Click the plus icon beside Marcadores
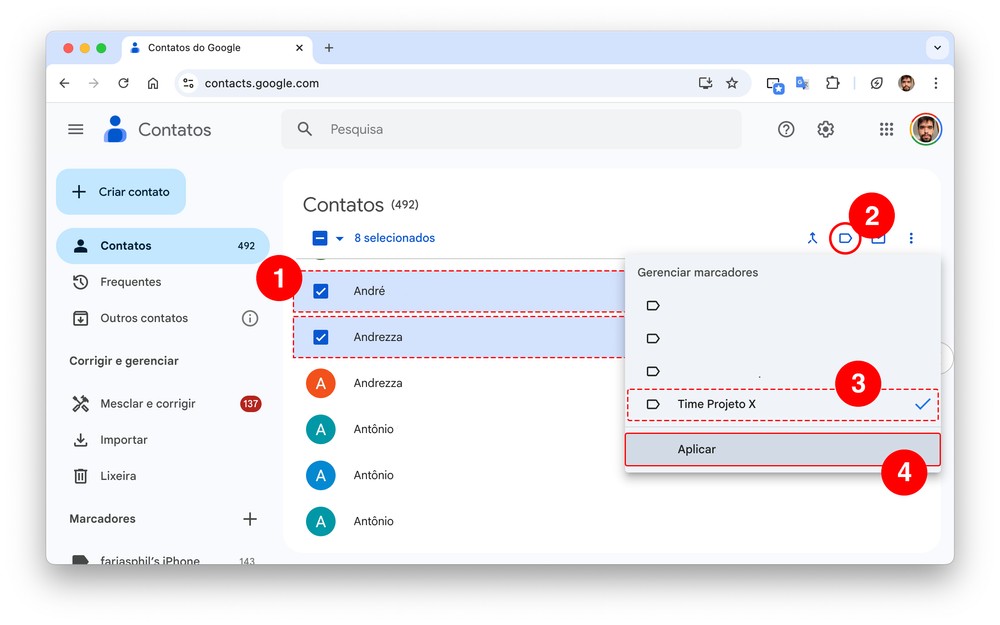 click(250, 519)
